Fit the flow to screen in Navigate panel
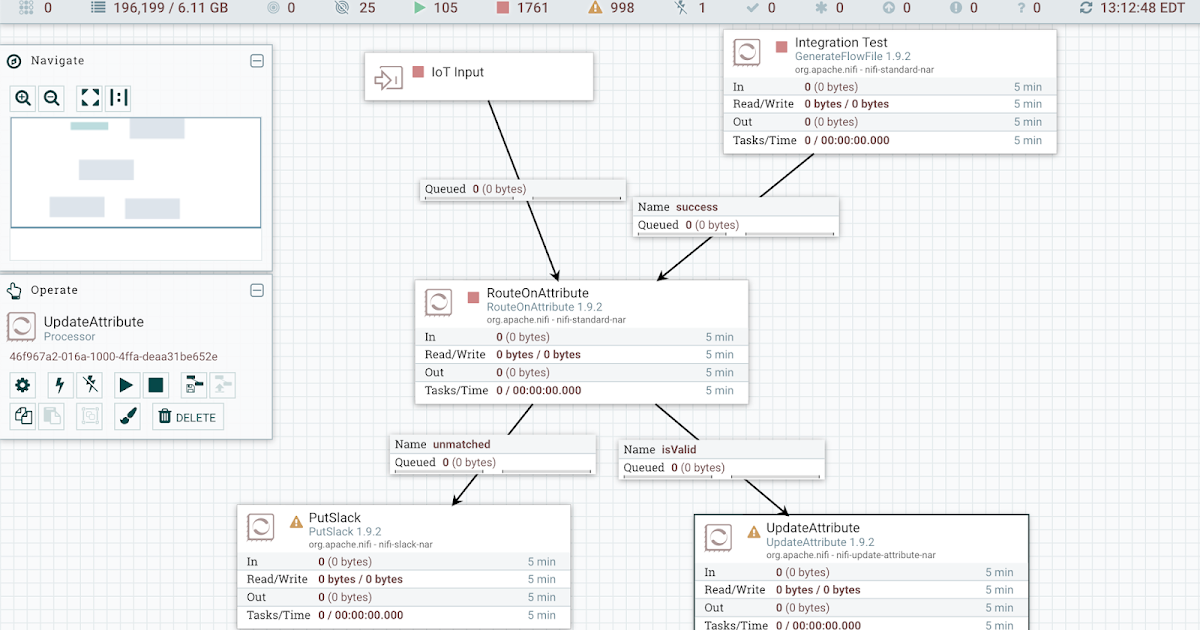This screenshot has height=630, width=1200. 88,98
